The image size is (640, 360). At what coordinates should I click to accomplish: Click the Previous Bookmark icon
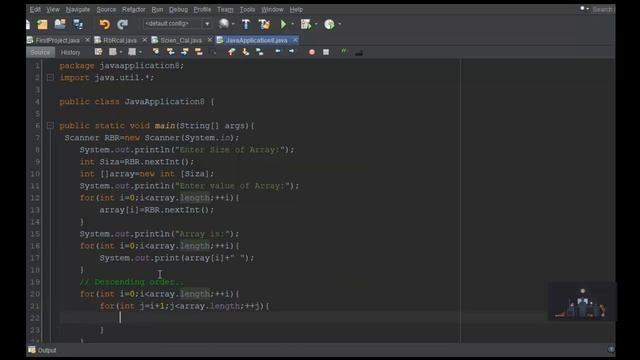(231, 52)
